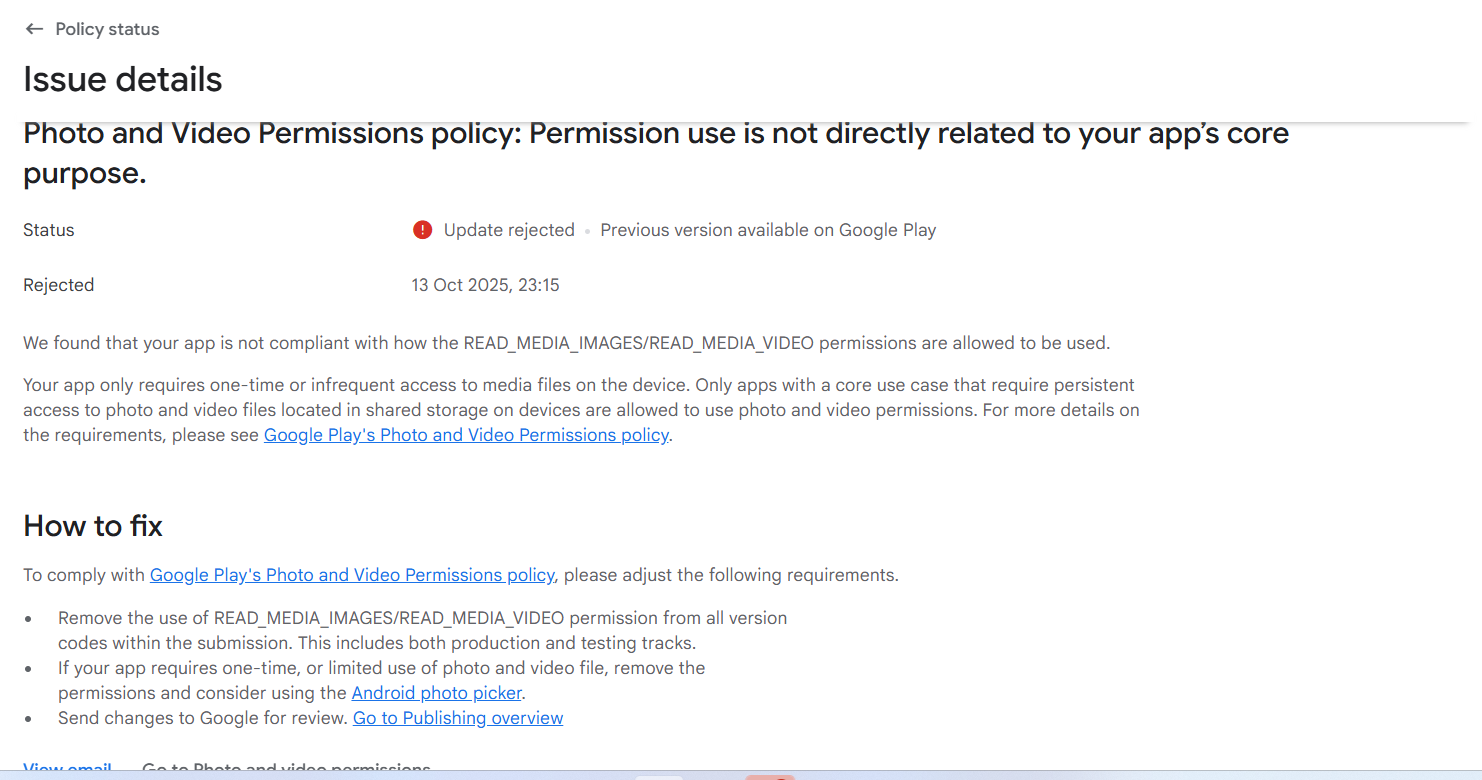
Task: Click the paragraph starting We found that
Action: (566, 343)
